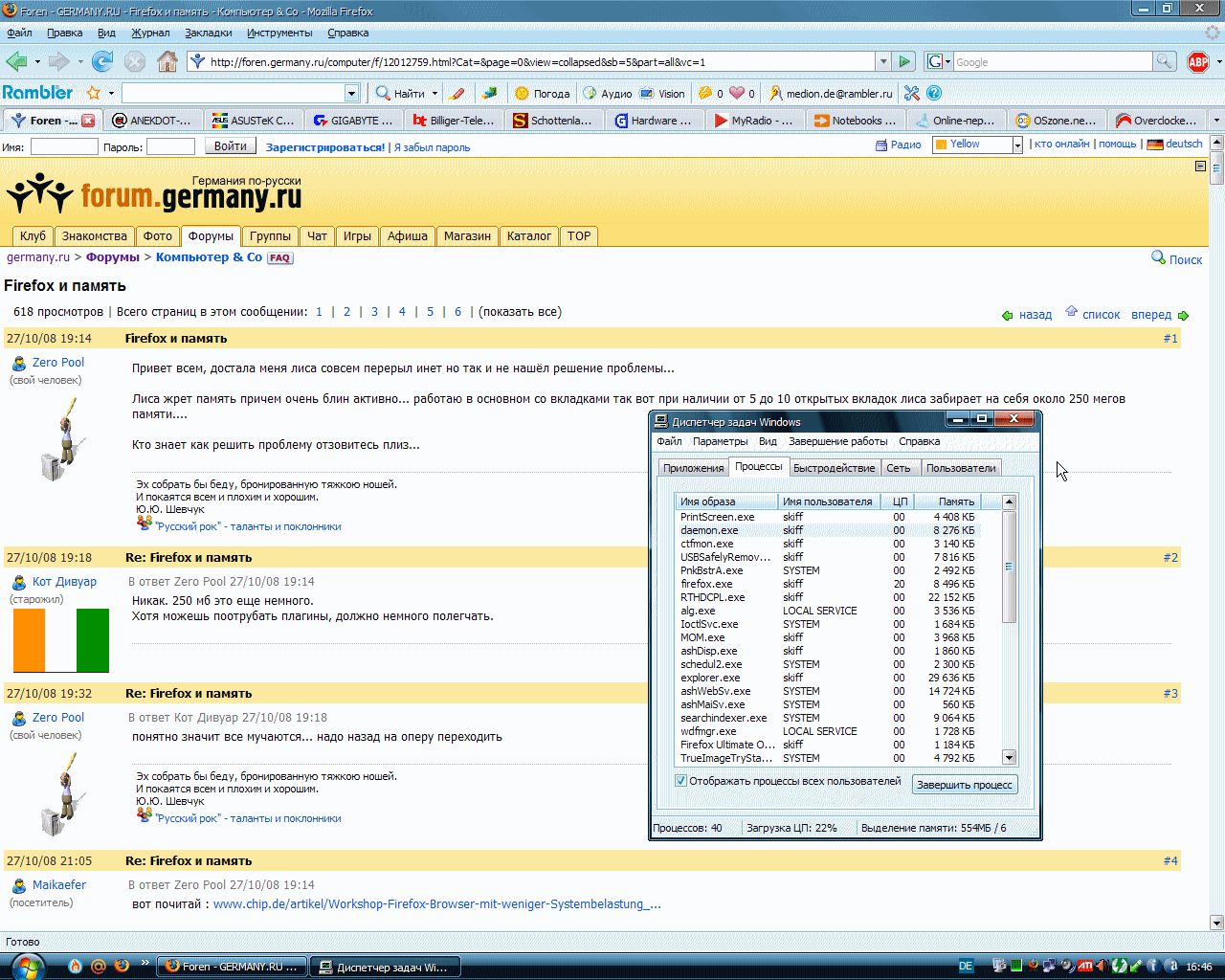
Task: Click Zero Pool avatar in first post
Action: [x=64, y=440]
